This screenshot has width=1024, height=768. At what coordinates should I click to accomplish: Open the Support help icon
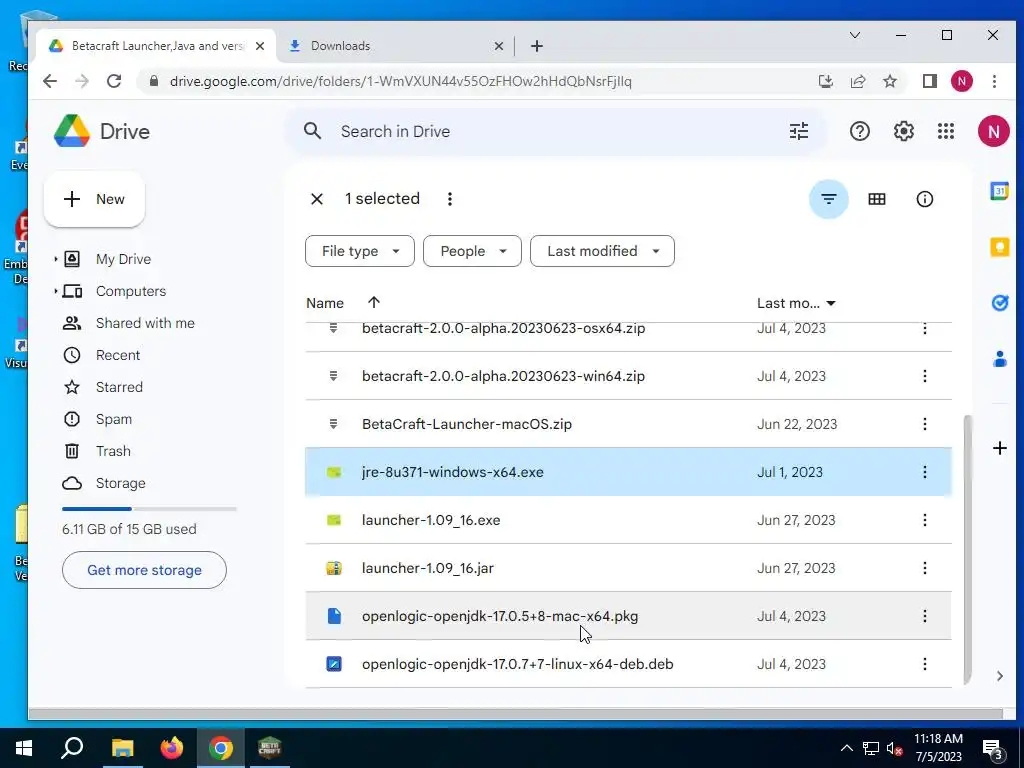(x=859, y=131)
